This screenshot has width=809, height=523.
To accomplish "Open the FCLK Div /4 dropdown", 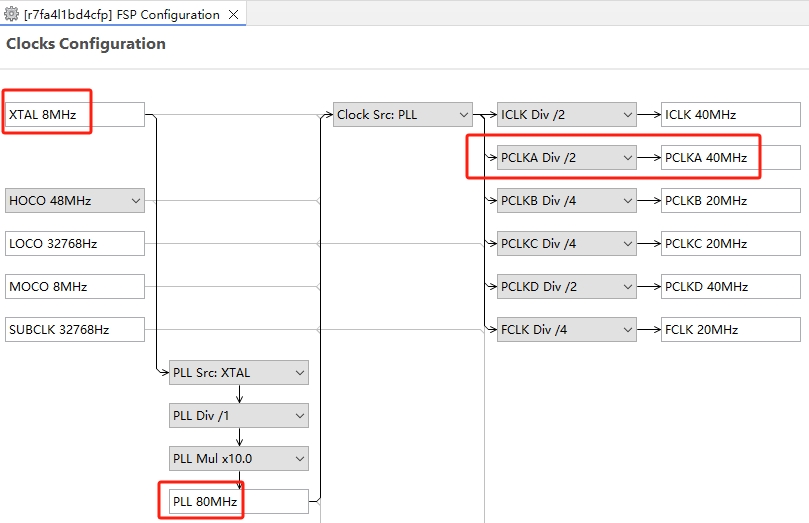I will point(567,330).
